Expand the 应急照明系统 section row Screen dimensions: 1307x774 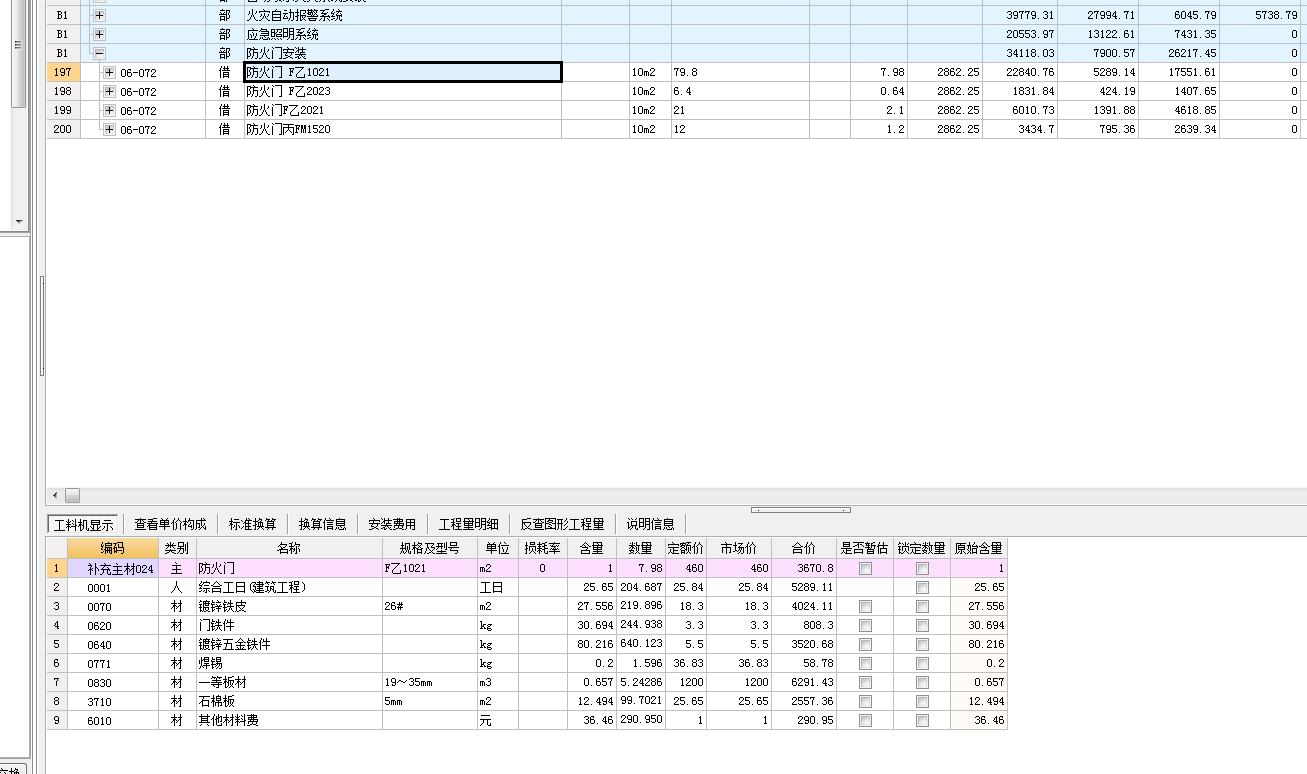point(99,34)
